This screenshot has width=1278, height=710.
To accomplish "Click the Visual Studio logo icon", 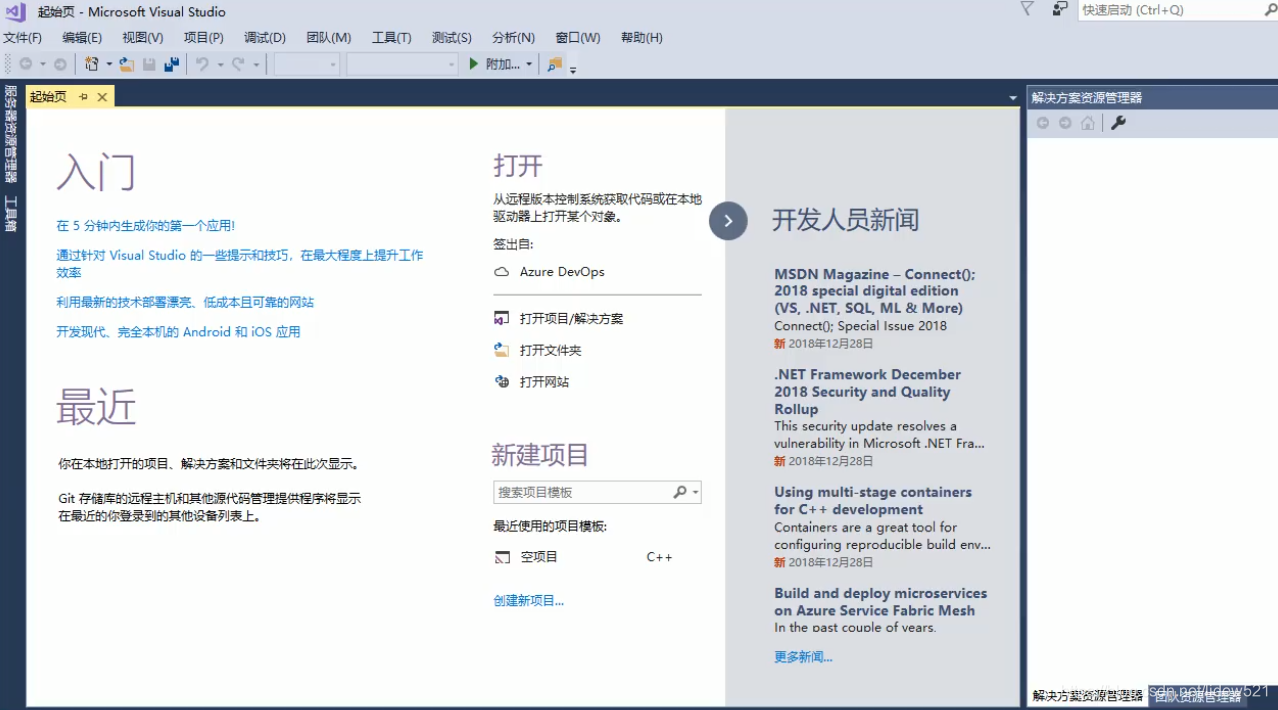I will (15, 12).
